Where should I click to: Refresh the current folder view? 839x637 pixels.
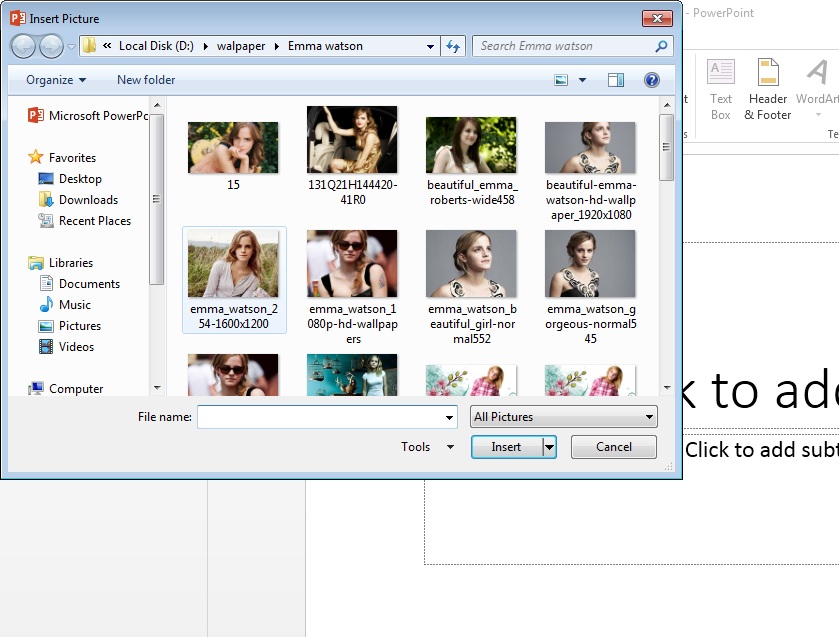454,45
